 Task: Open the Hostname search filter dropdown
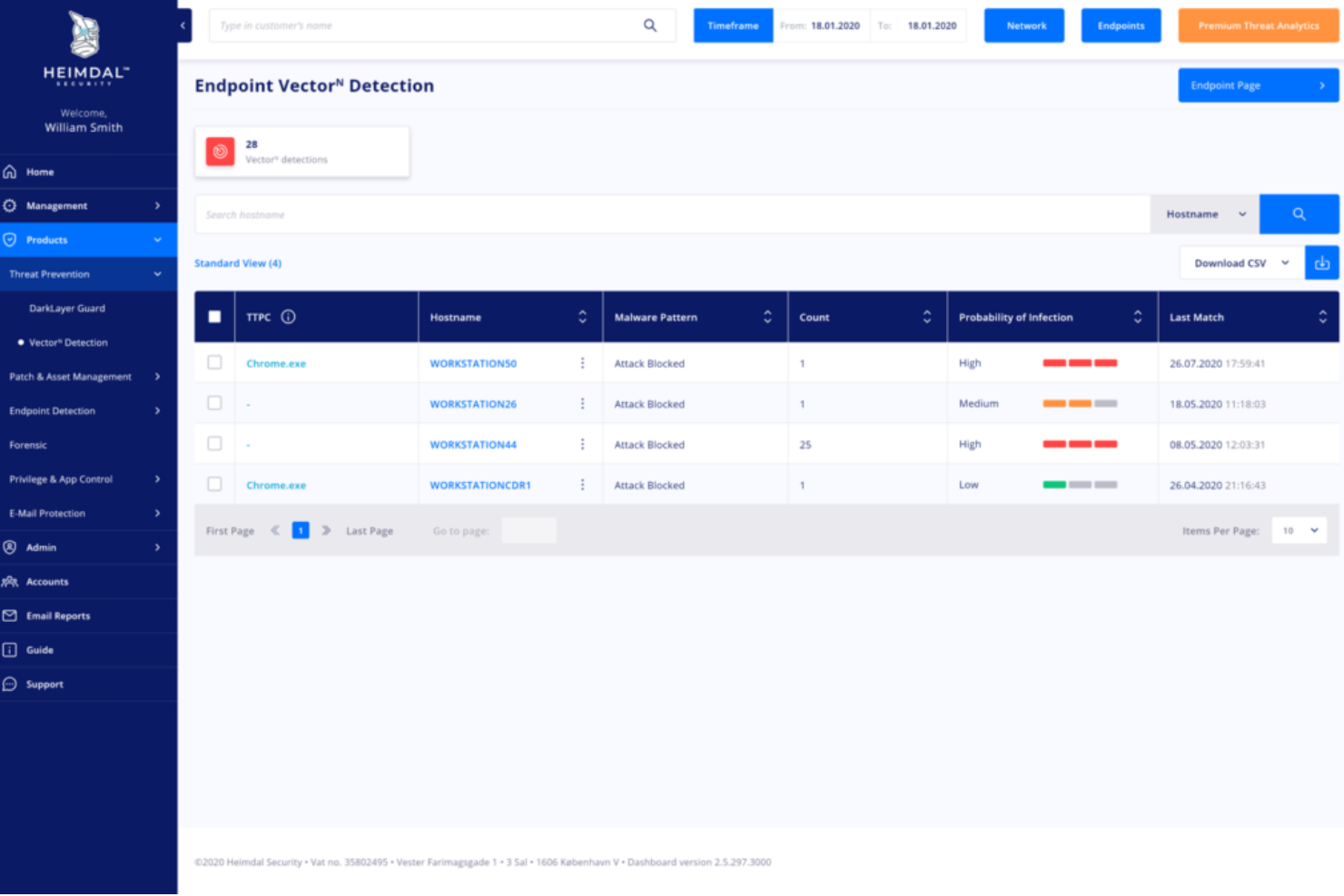point(1205,214)
